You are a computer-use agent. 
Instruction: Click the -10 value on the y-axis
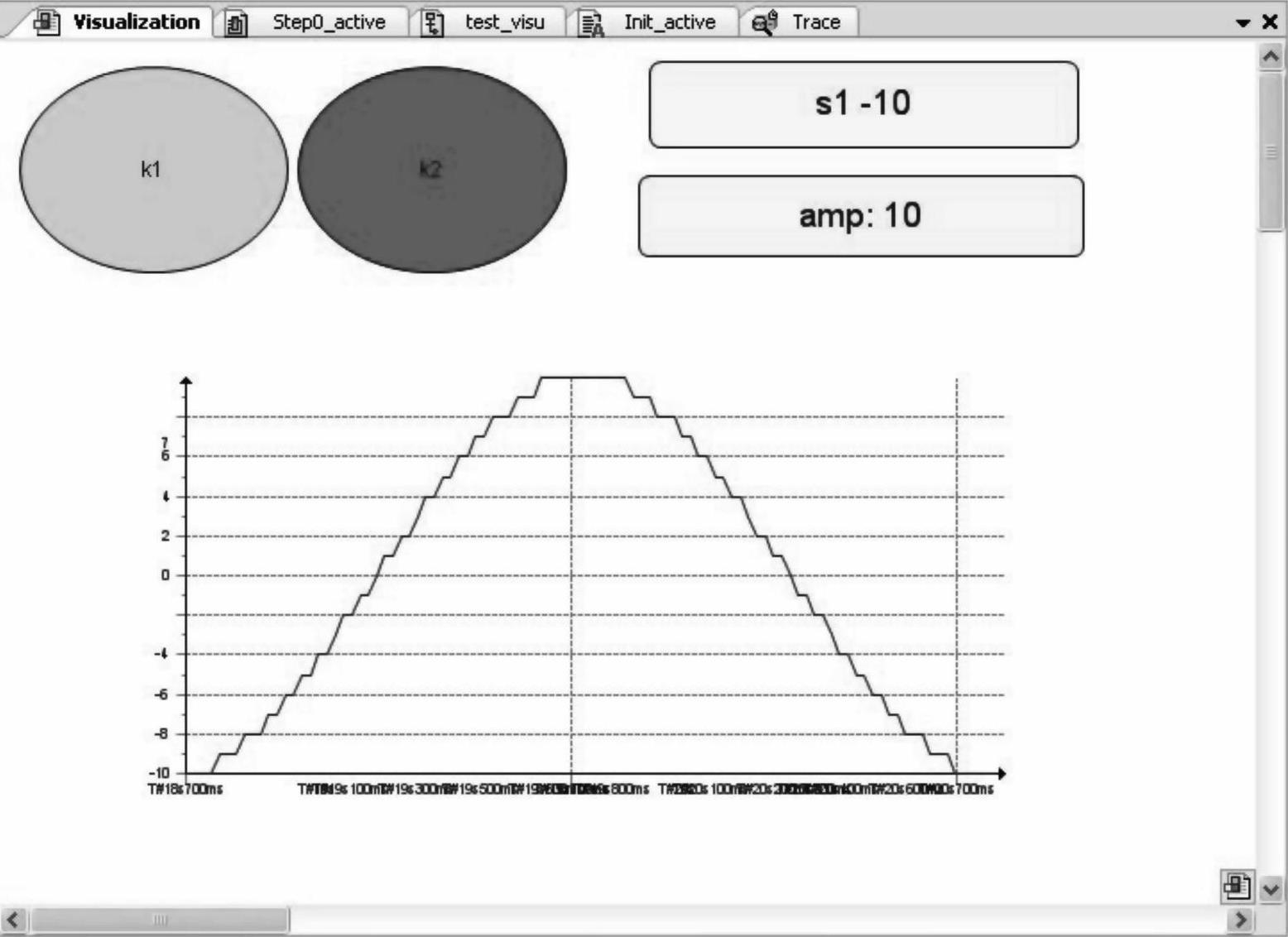[160, 773]
